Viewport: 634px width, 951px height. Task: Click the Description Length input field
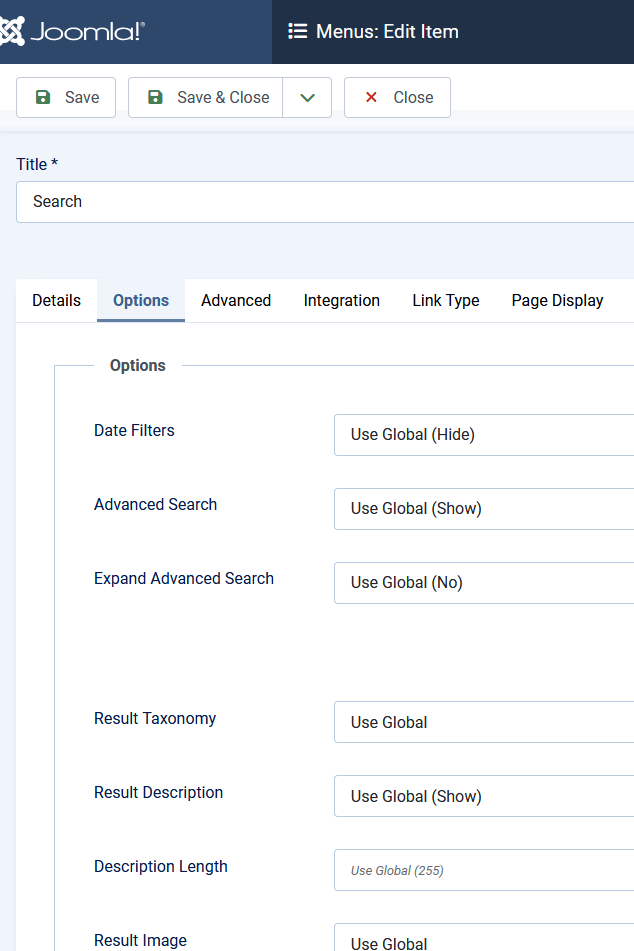(484, 871)
